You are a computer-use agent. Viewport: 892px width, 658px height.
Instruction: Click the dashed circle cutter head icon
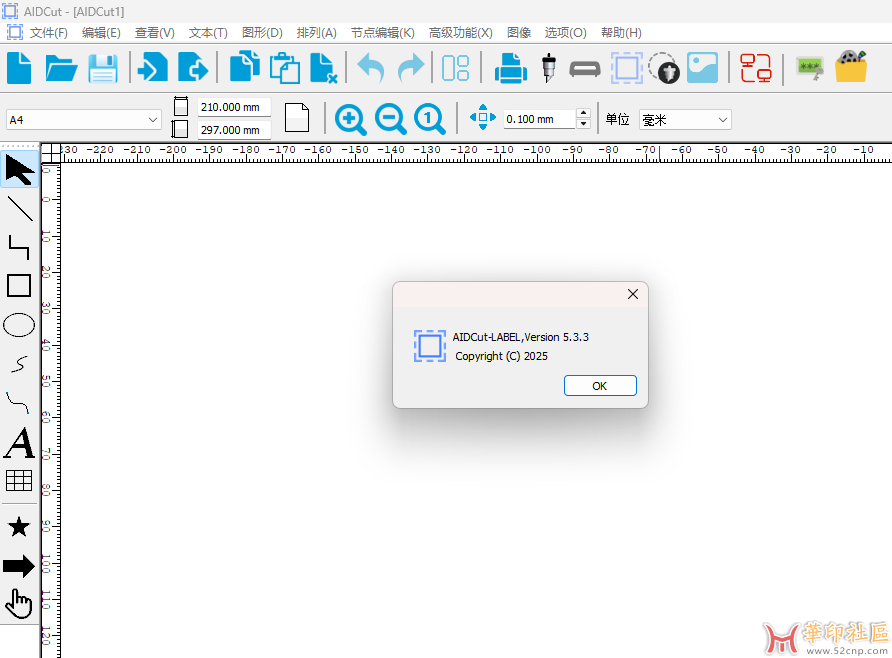click(x=664, y=68)
